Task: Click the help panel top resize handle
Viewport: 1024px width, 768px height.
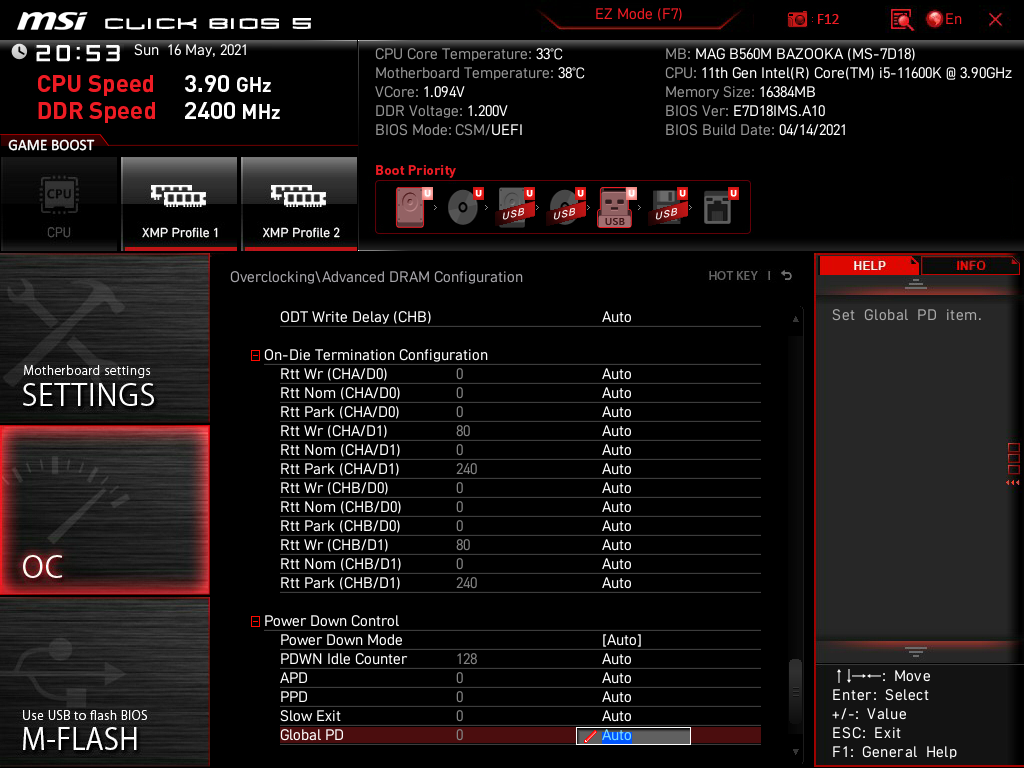Action: 916,284
